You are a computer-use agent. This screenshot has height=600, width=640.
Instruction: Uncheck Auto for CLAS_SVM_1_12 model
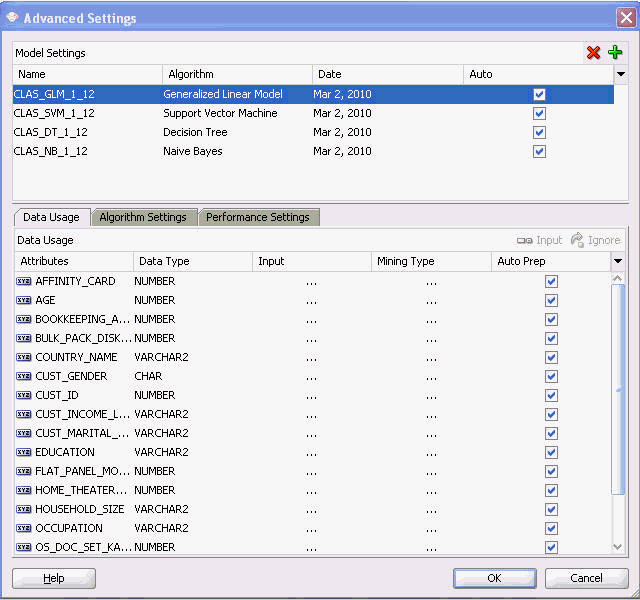pos(540,113)
